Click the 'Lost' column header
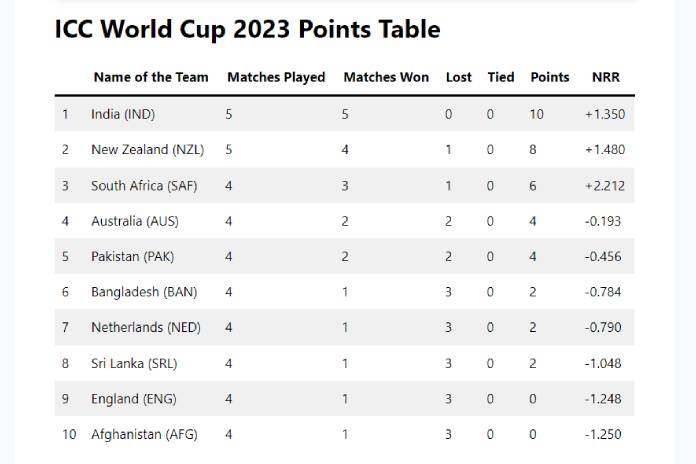Image resolution: width=696 pixels, height=464 pixels. point(459,77)
